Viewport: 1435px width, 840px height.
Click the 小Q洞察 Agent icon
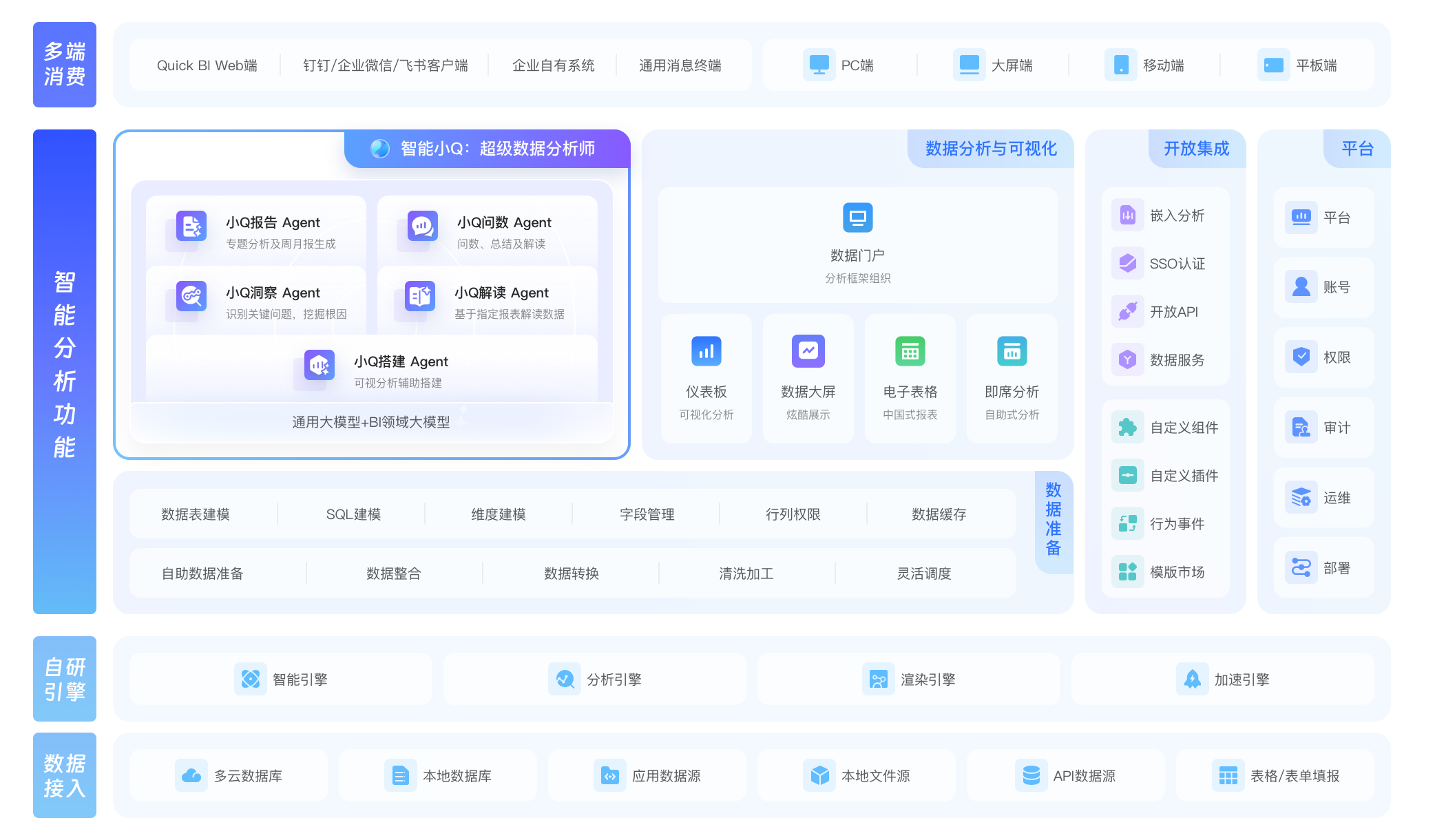click(191, 296)
